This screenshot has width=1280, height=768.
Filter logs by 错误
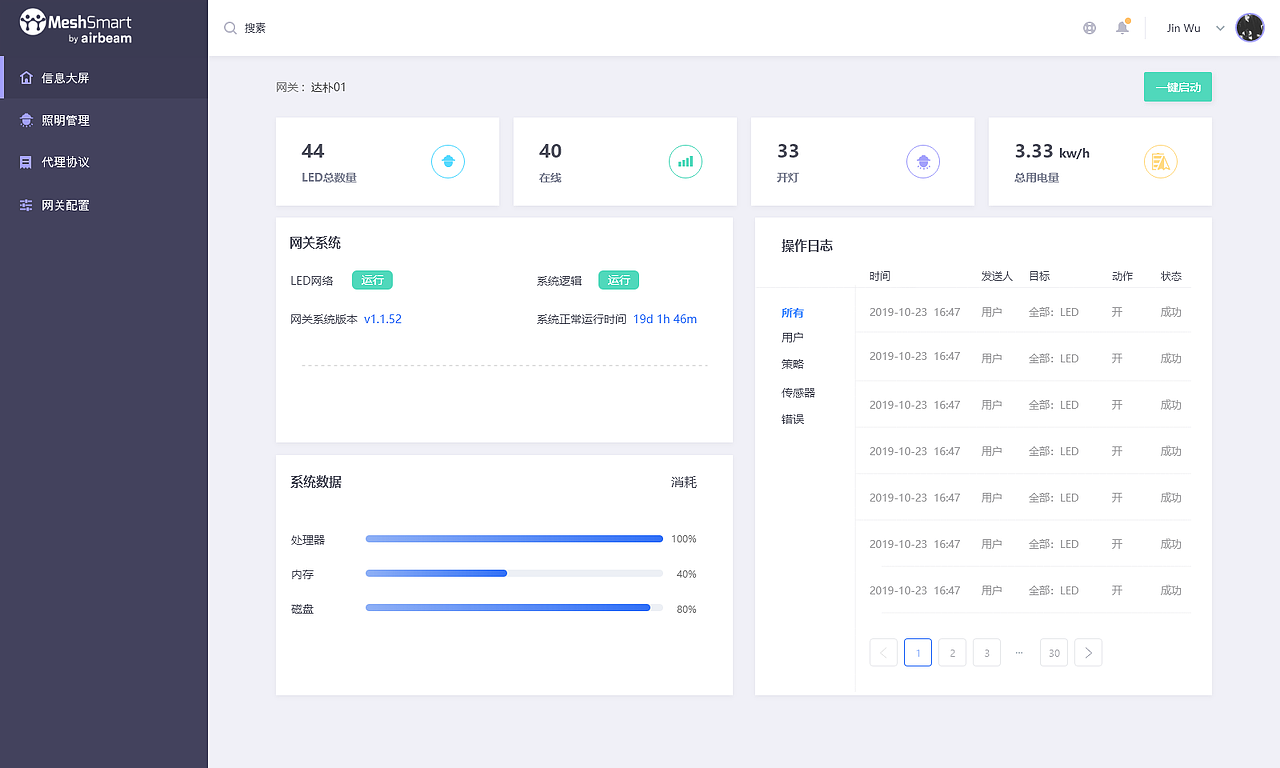point(792,419)
